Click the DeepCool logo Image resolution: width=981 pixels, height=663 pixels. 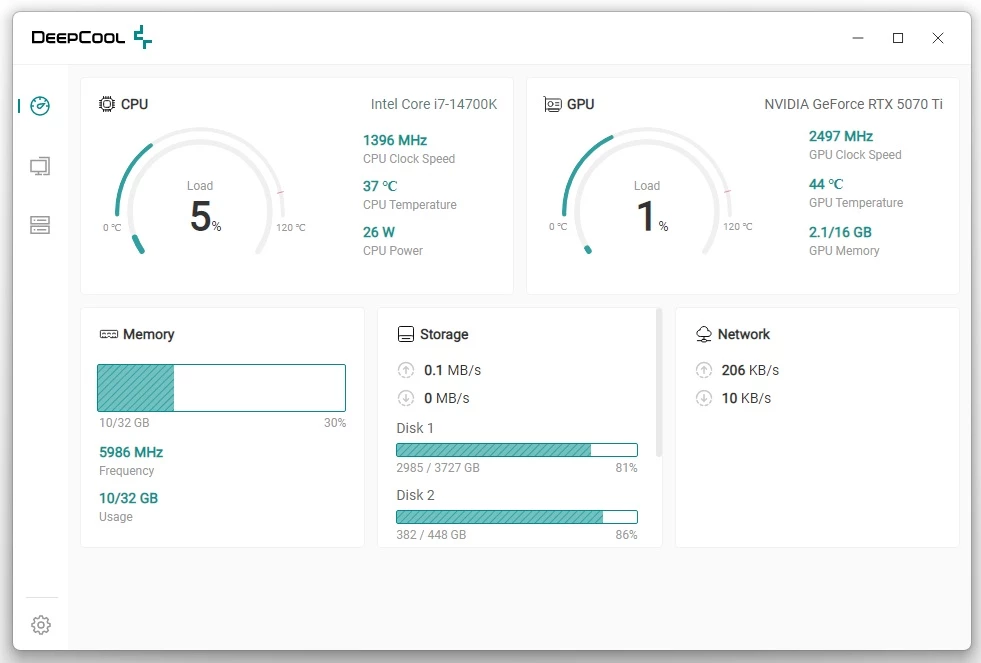[92, 38]
